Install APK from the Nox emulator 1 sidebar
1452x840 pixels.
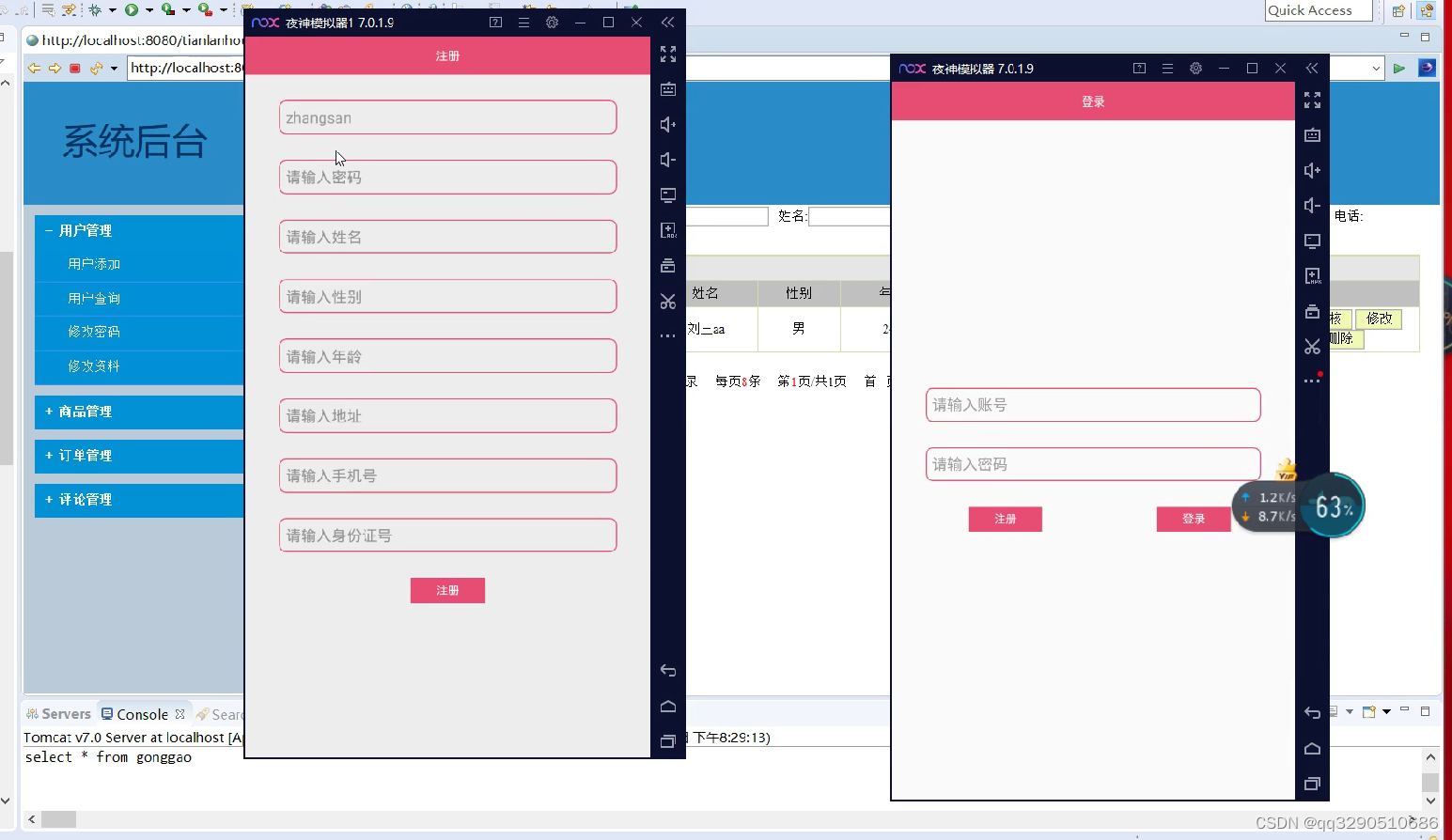click(x=668, y=230)
